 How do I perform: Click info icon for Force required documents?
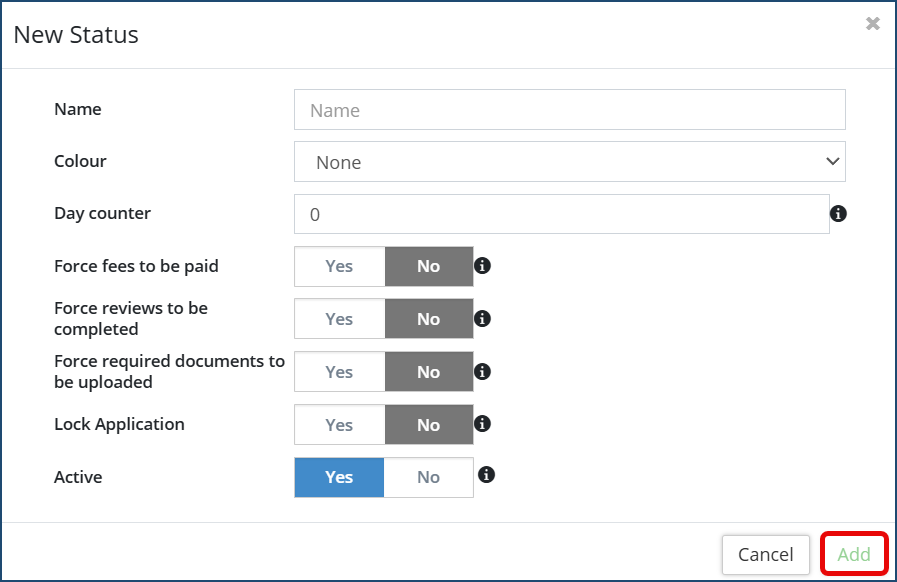(x=482, y=371)
